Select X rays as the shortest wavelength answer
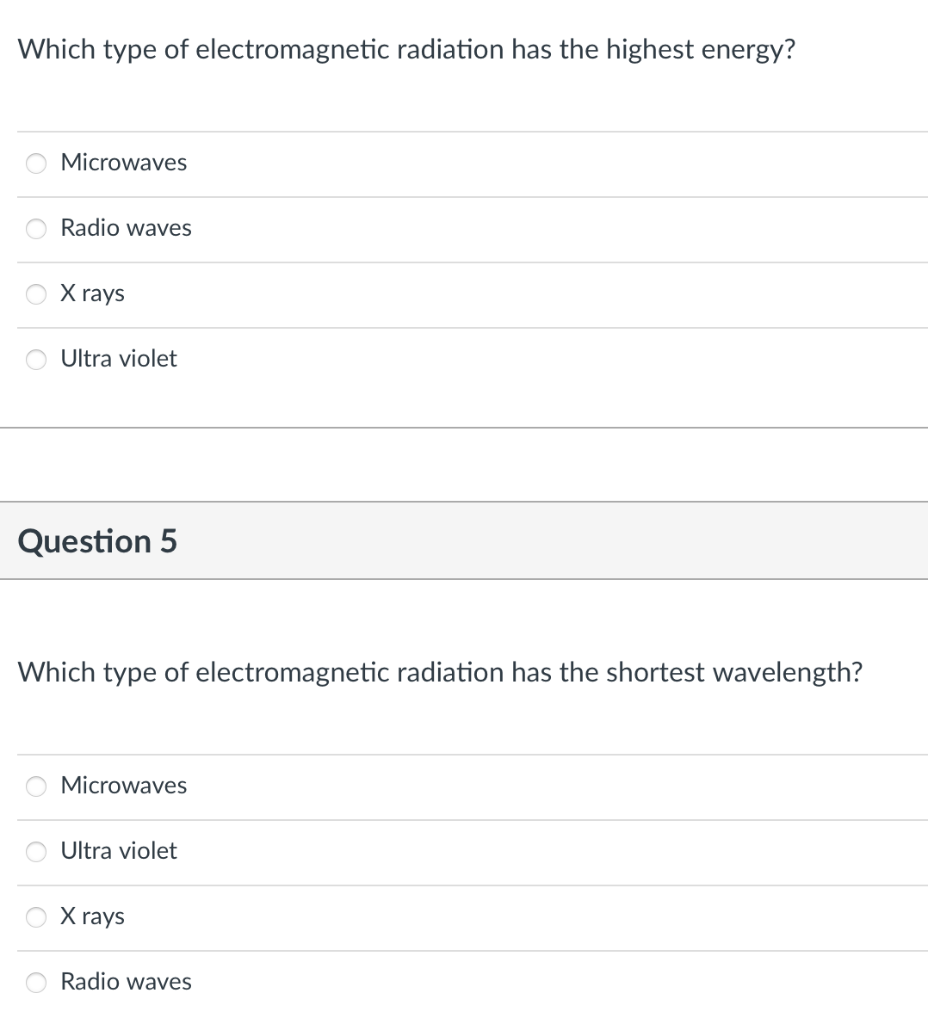The width and height of the screenshot is (928, 1024). (35, 916)
